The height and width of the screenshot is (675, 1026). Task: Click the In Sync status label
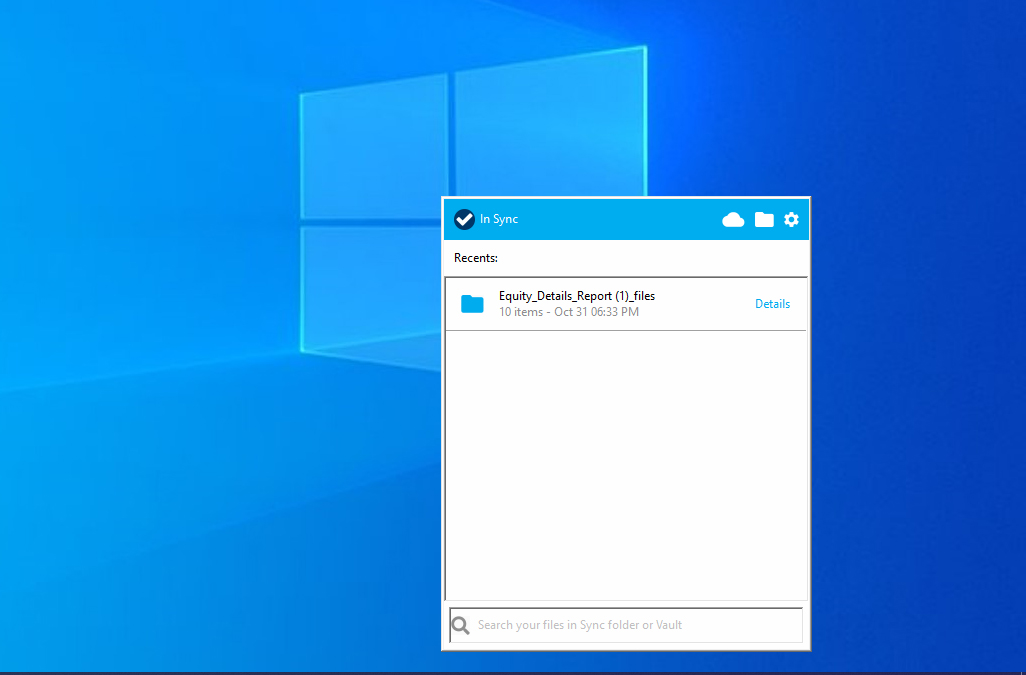[x=499, y=219]
